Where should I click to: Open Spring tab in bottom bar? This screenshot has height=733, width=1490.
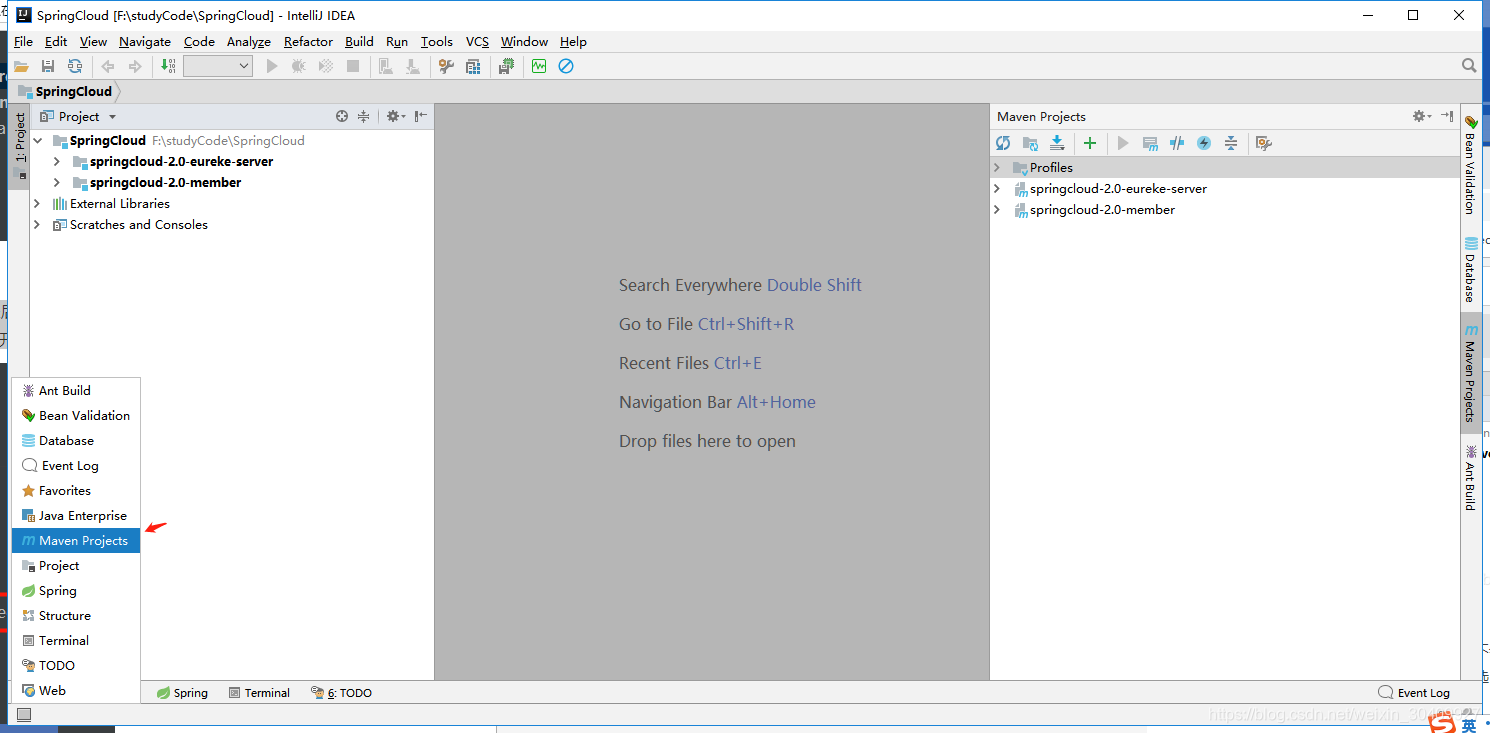point(182,692)
